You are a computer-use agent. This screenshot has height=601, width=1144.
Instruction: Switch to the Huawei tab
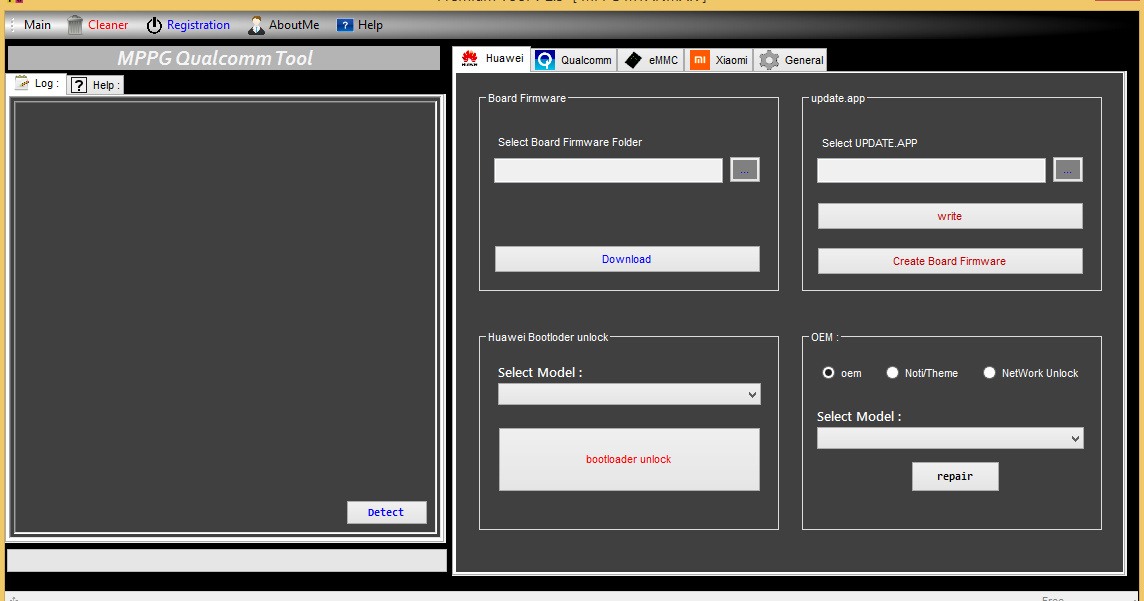point(492,58)
